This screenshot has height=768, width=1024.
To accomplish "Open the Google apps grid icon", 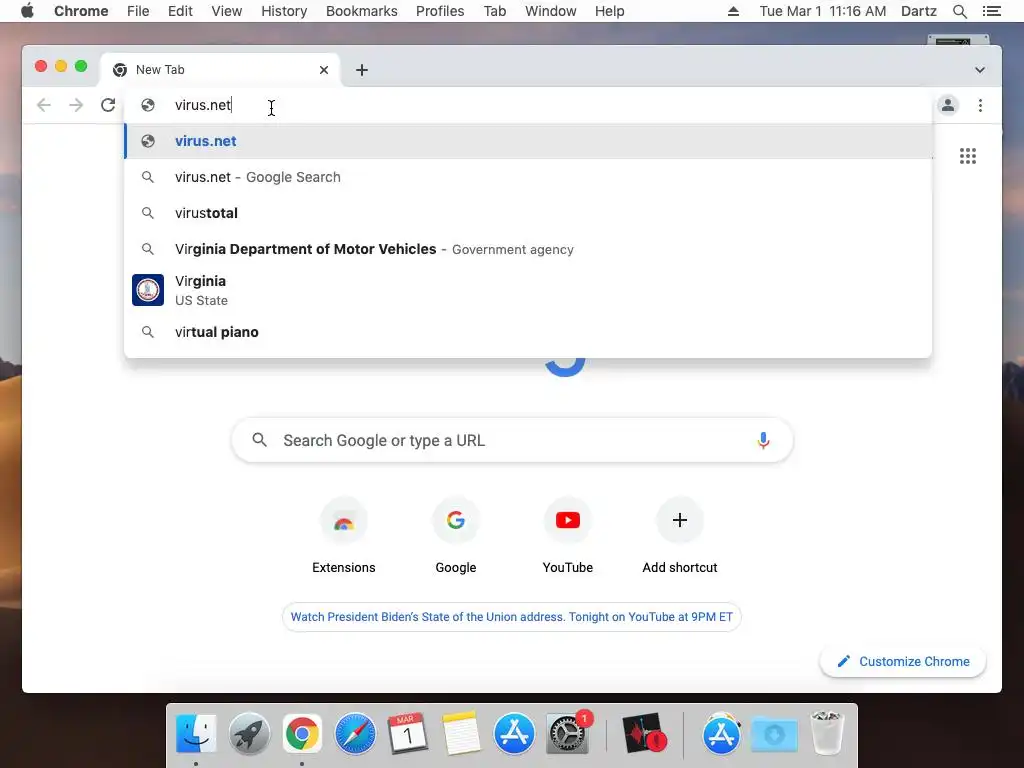I will (x=968, y=156).
